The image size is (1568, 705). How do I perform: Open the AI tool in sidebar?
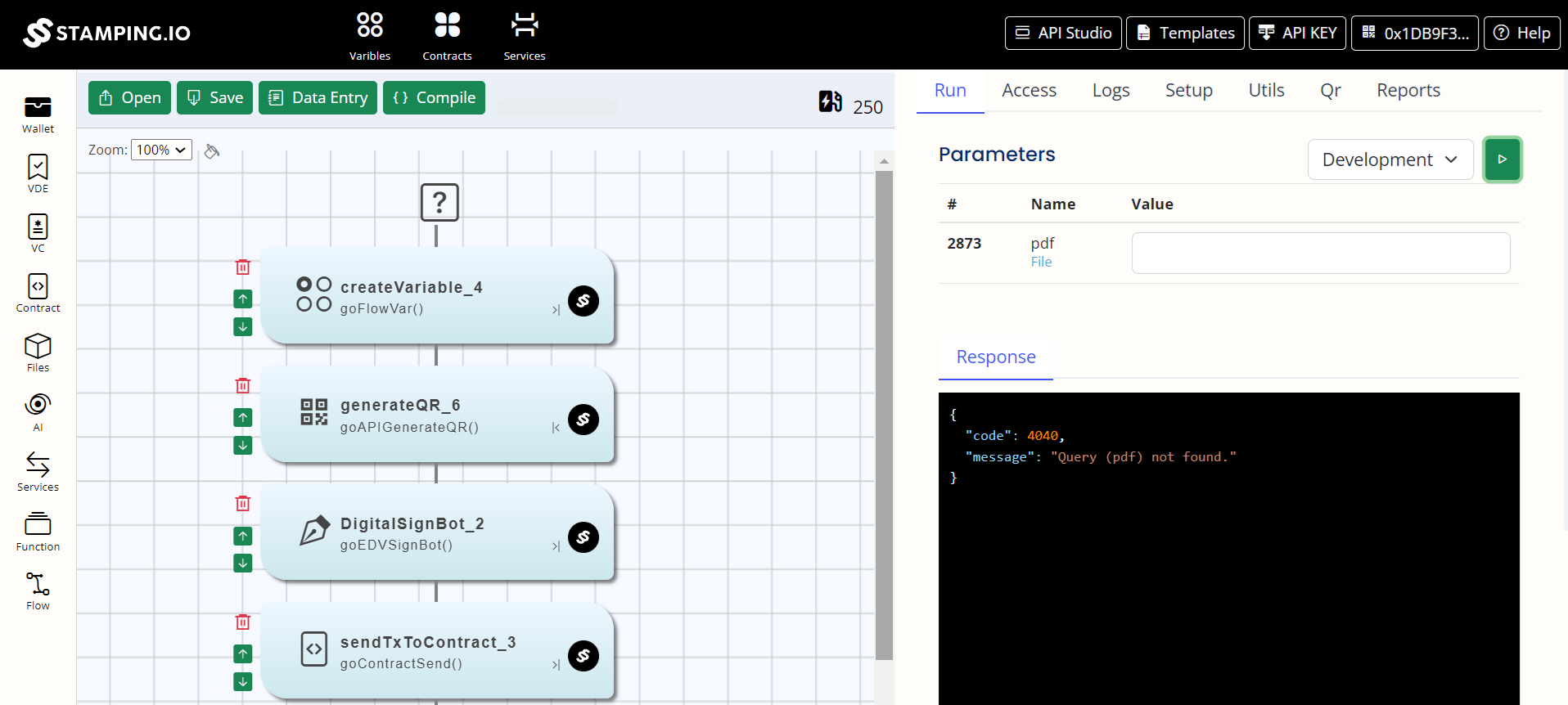(38, 411)
